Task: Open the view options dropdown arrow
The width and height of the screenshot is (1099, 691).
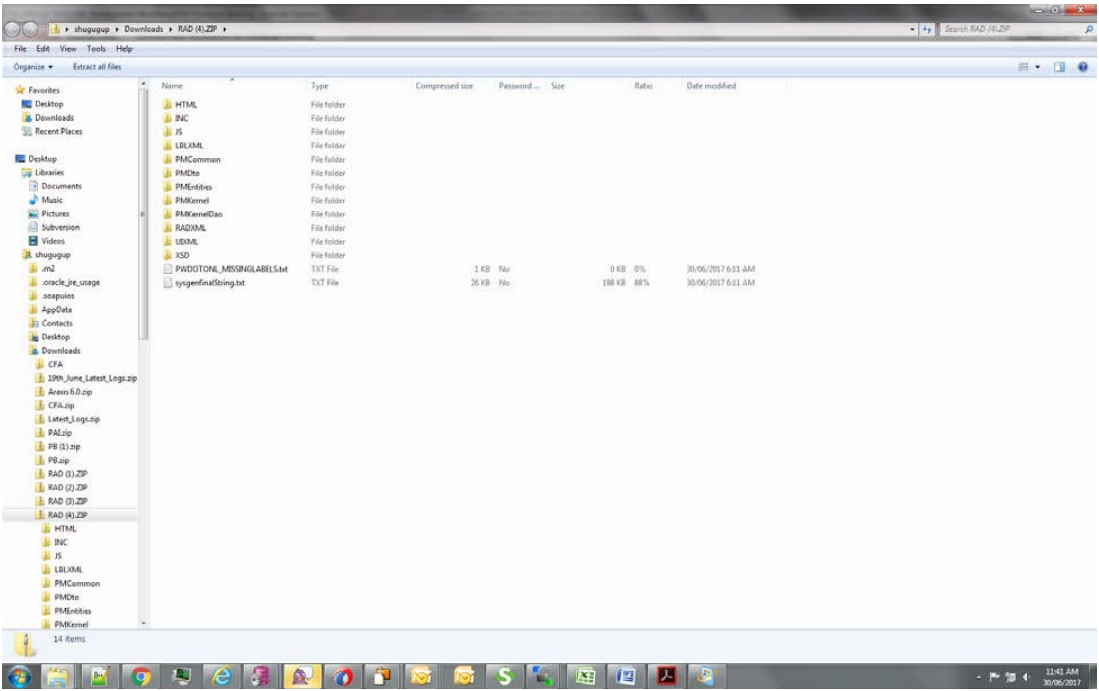Action: pyautogui.click(x=1037, y=67)
